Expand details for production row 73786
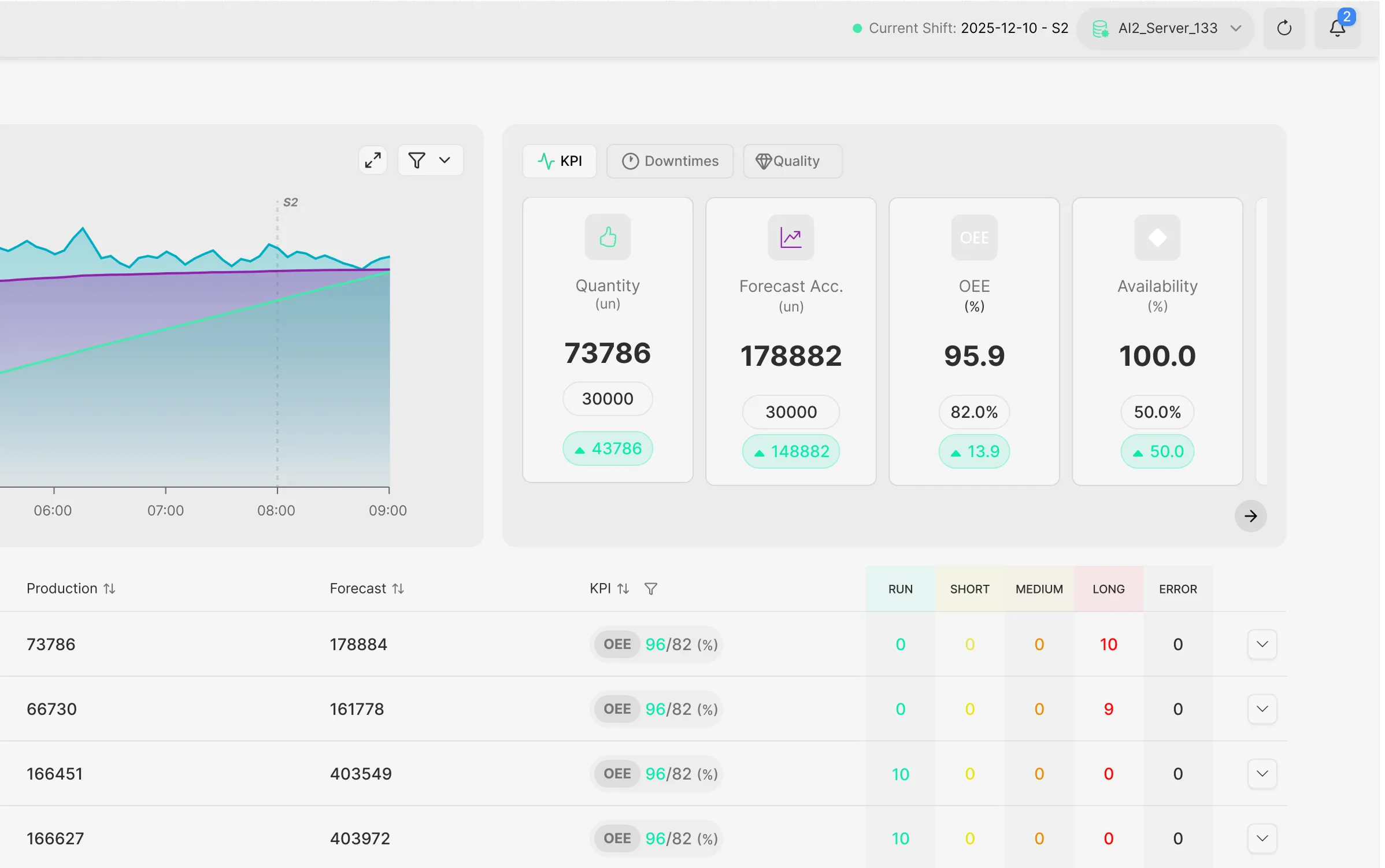Viewport: 1385px width, 868px height. [x=1263, y=644]
